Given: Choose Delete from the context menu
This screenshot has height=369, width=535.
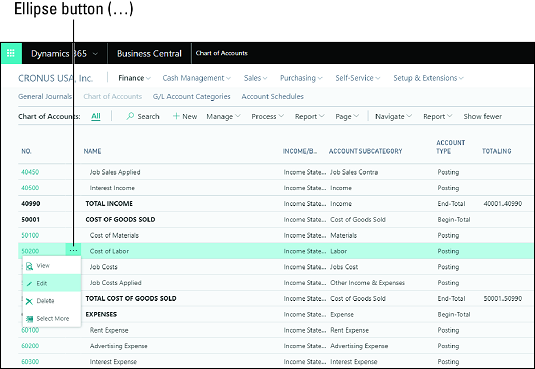Looking at the screenshot, I should click(x=52, y=301).
